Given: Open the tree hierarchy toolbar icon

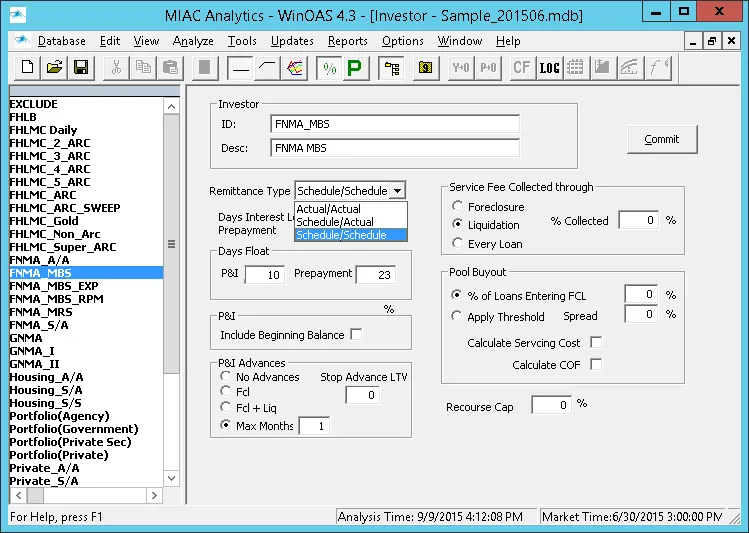Looking at the screenshot, I should coord(391,68).
